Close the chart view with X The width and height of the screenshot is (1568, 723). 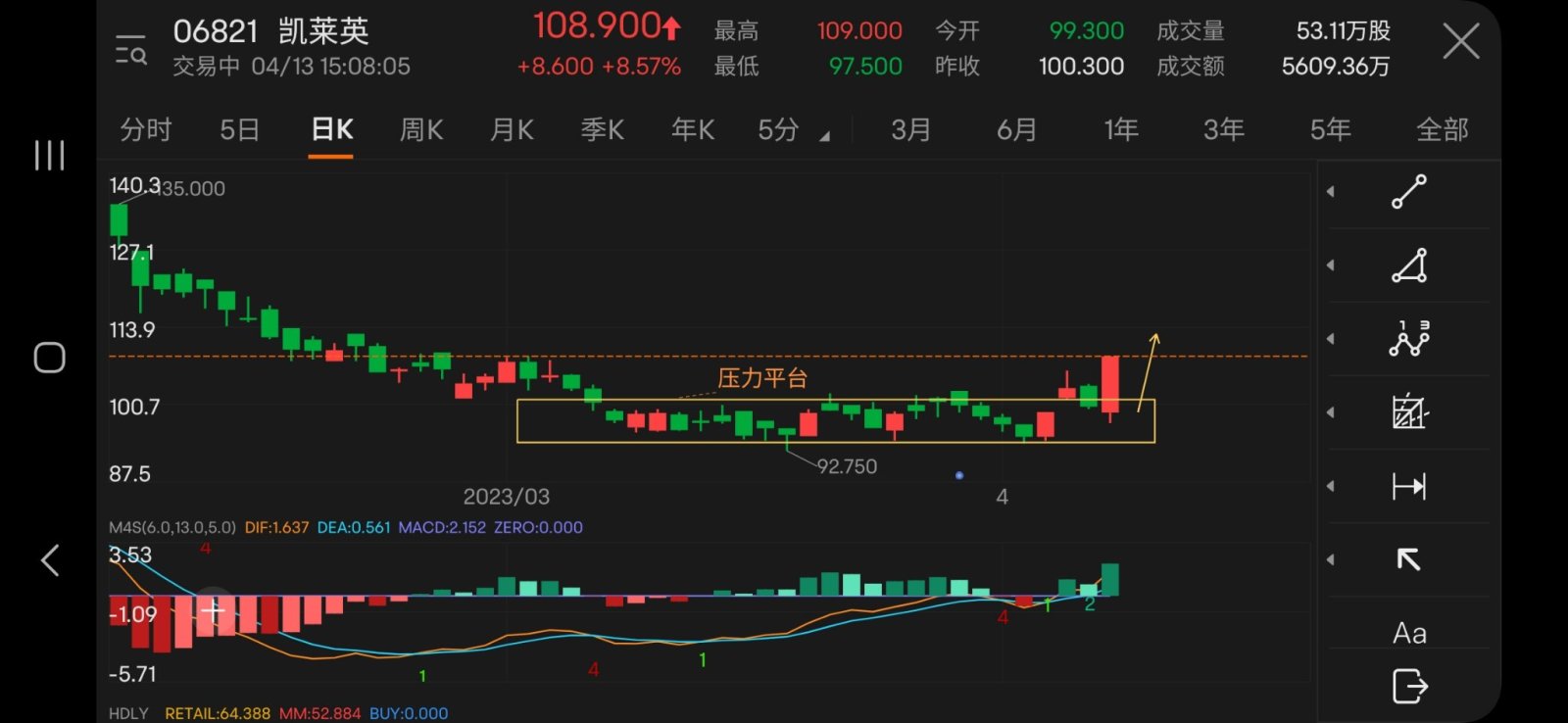(1460, 42)
